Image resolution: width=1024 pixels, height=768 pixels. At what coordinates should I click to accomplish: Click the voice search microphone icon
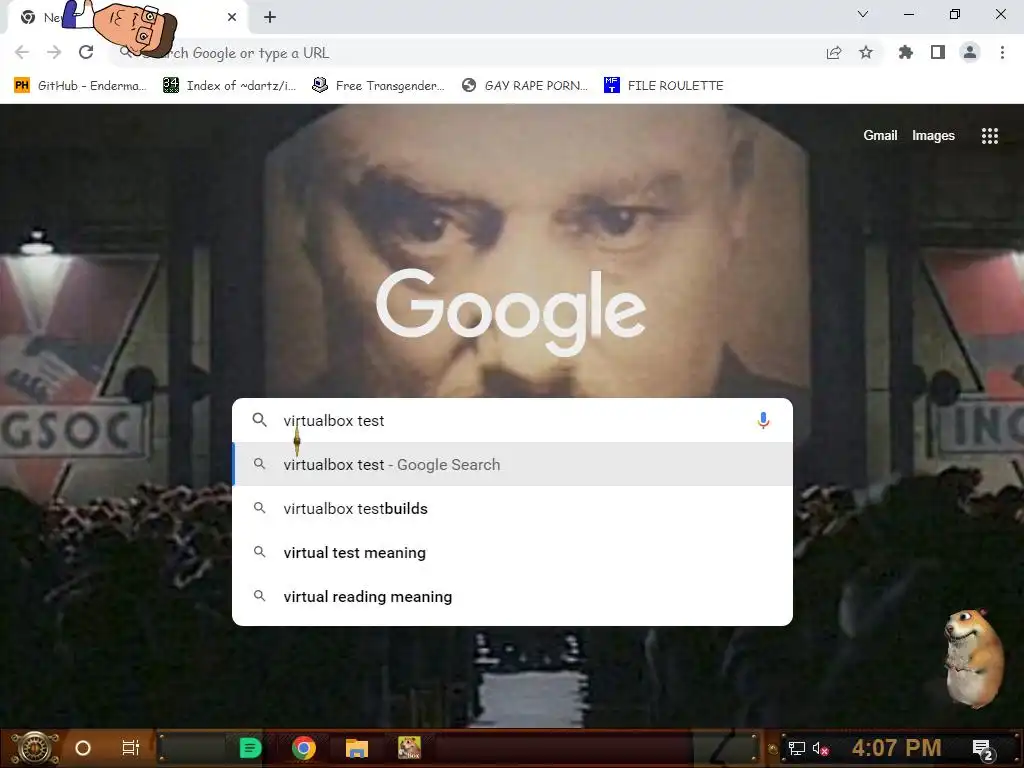[x=763, y=421]
